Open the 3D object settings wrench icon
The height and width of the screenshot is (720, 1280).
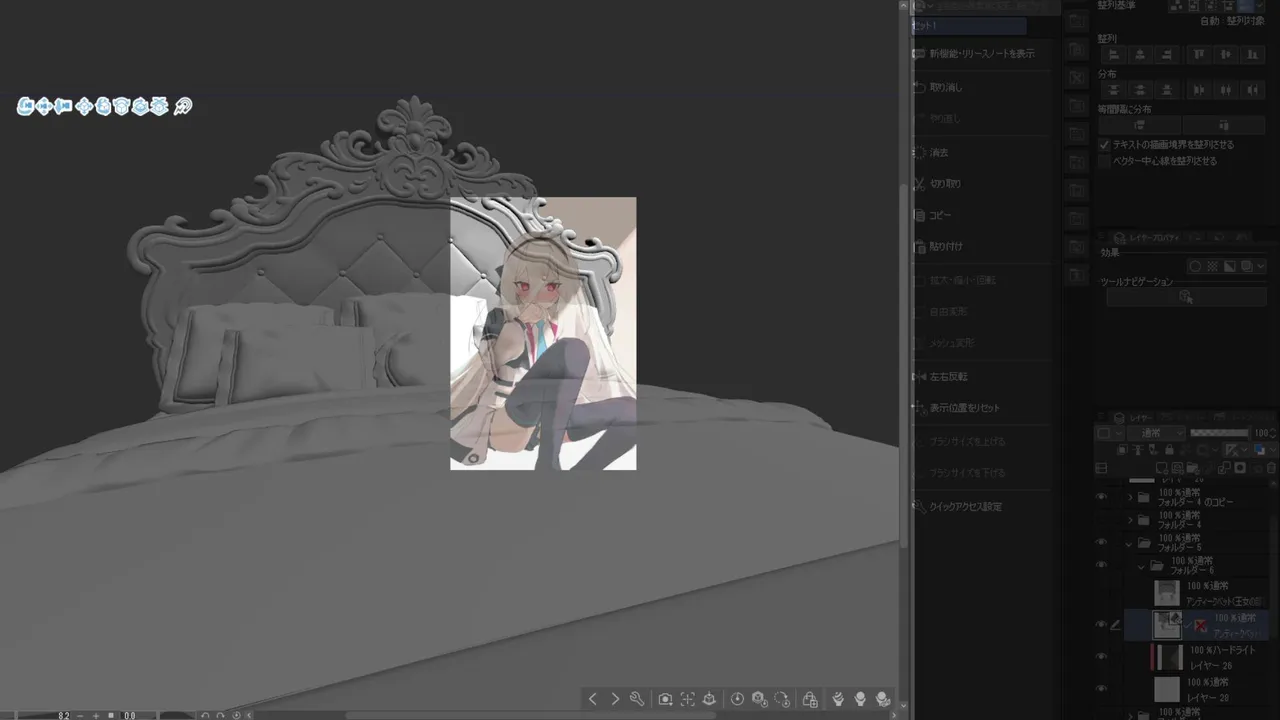point(637,699)
